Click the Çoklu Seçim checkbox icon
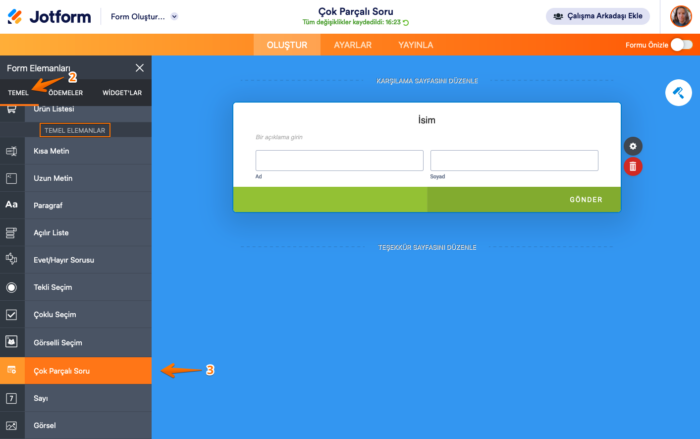This screenshot has height=439, width=700. (x=12, y=315)
